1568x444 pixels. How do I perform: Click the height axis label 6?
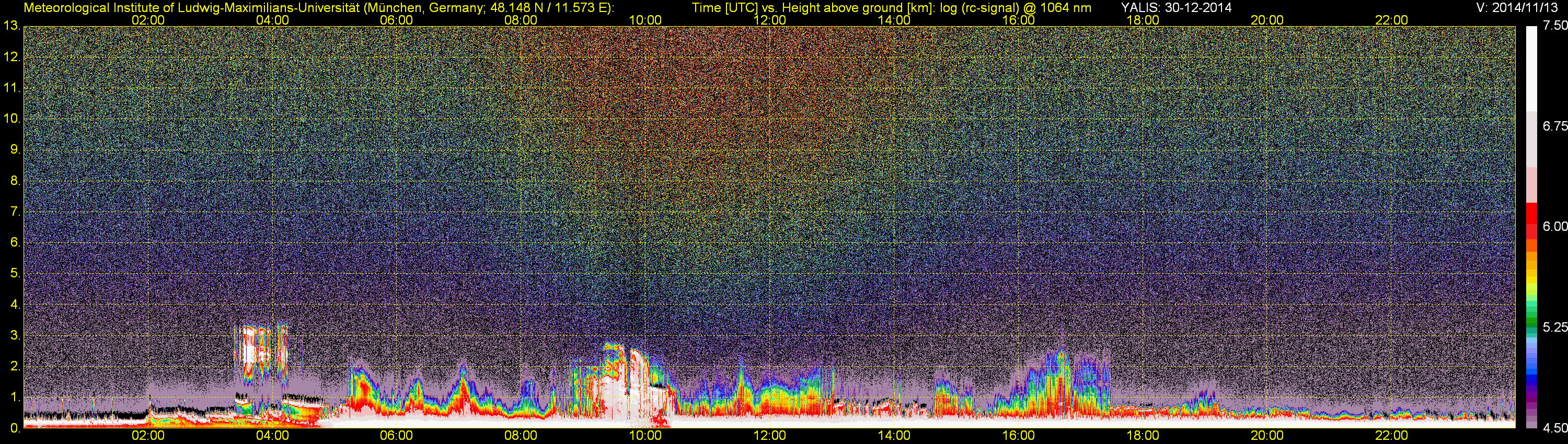click(15, 243)
